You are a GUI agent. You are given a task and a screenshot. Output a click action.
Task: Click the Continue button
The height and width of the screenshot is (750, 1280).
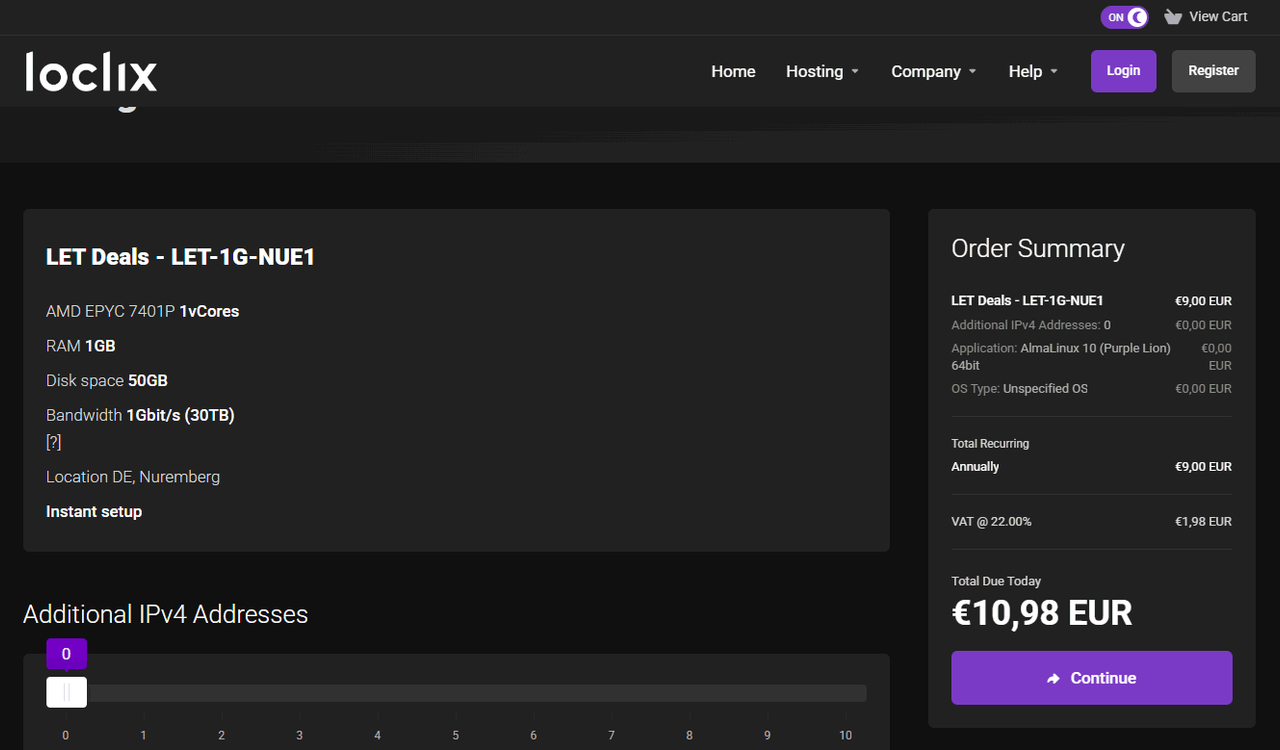tap(1091, 678)
